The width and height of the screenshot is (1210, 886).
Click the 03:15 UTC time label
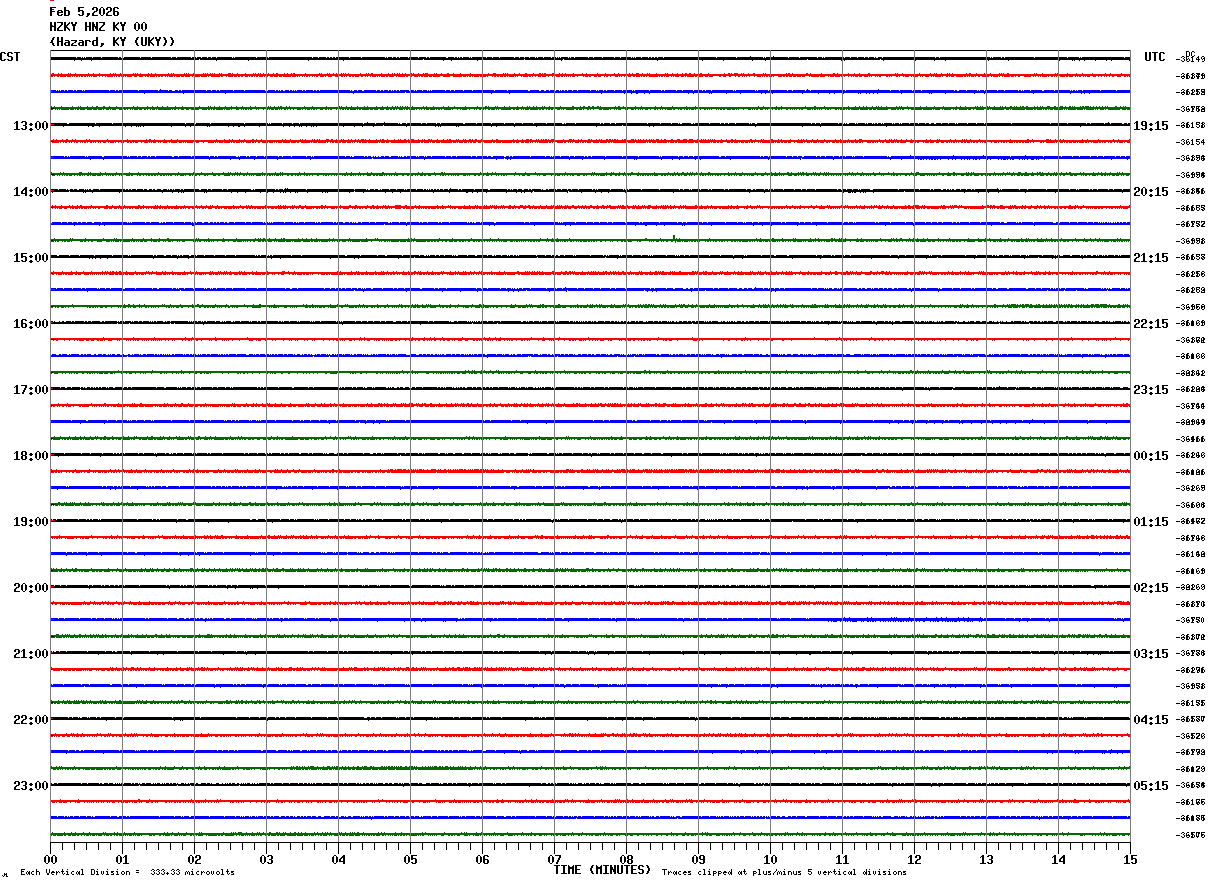1151,654
